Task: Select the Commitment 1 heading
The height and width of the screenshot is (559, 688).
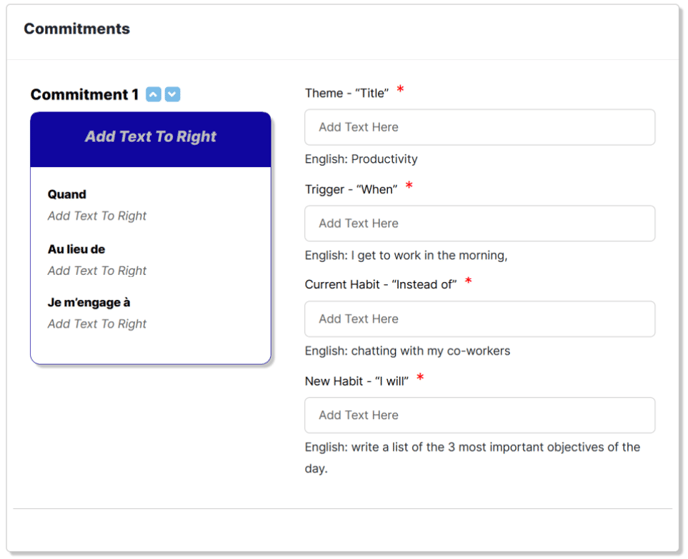Action: 84,94
